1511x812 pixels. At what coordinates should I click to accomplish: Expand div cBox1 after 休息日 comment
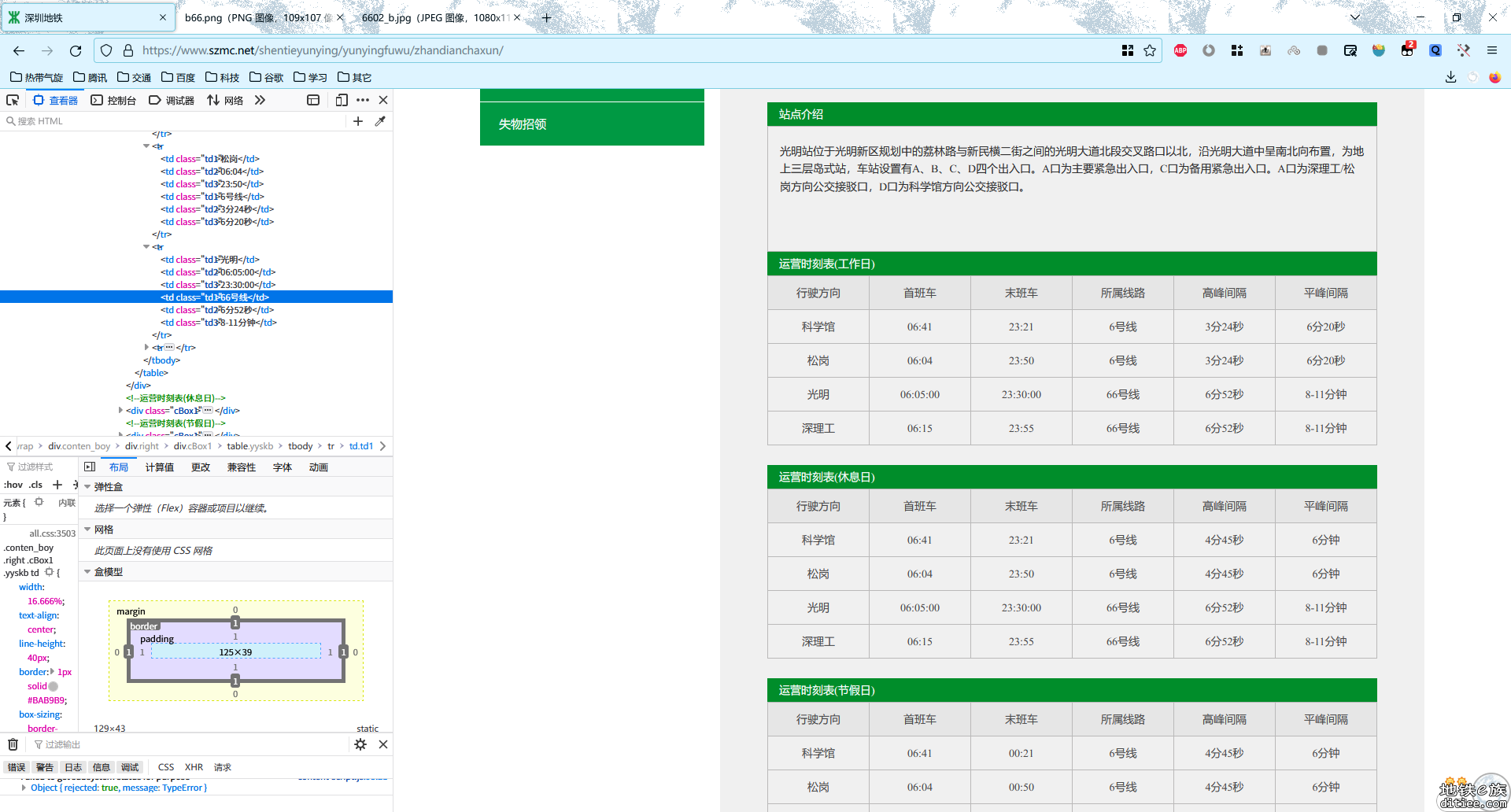click(120, 410)
